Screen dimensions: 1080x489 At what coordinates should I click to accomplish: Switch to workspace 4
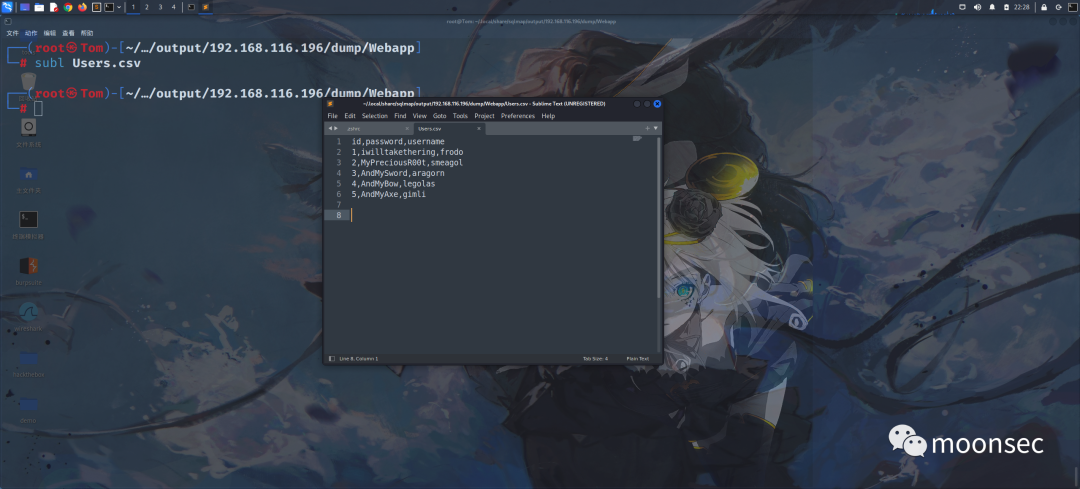coord(173,7)
